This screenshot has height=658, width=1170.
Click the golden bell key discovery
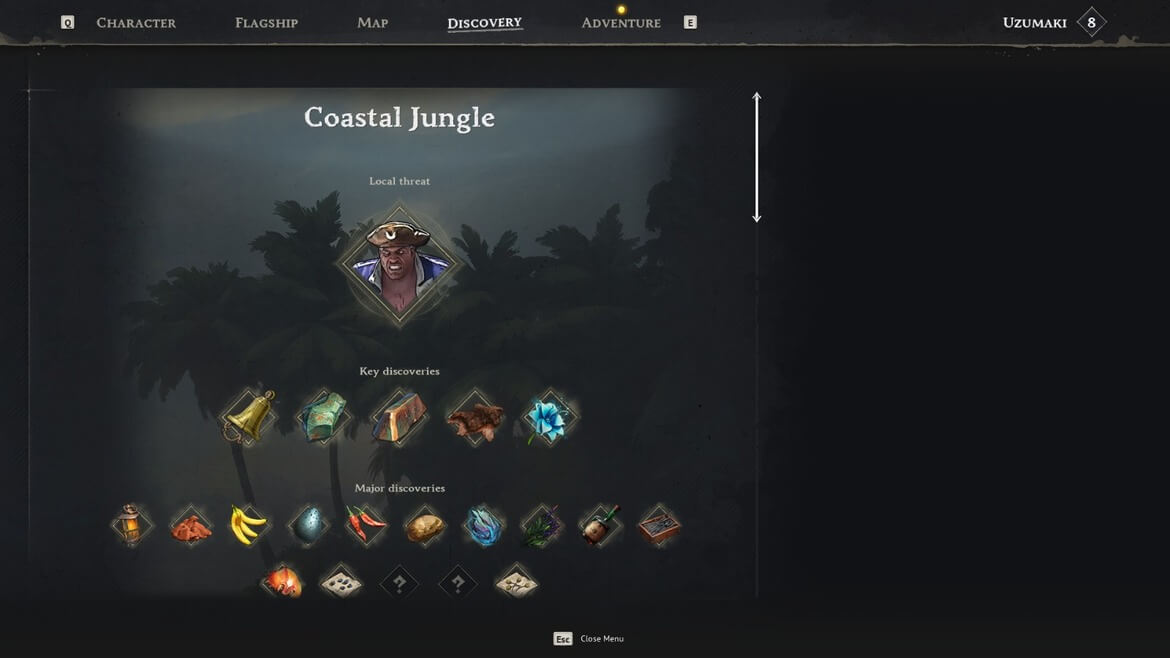pos(248,417)
